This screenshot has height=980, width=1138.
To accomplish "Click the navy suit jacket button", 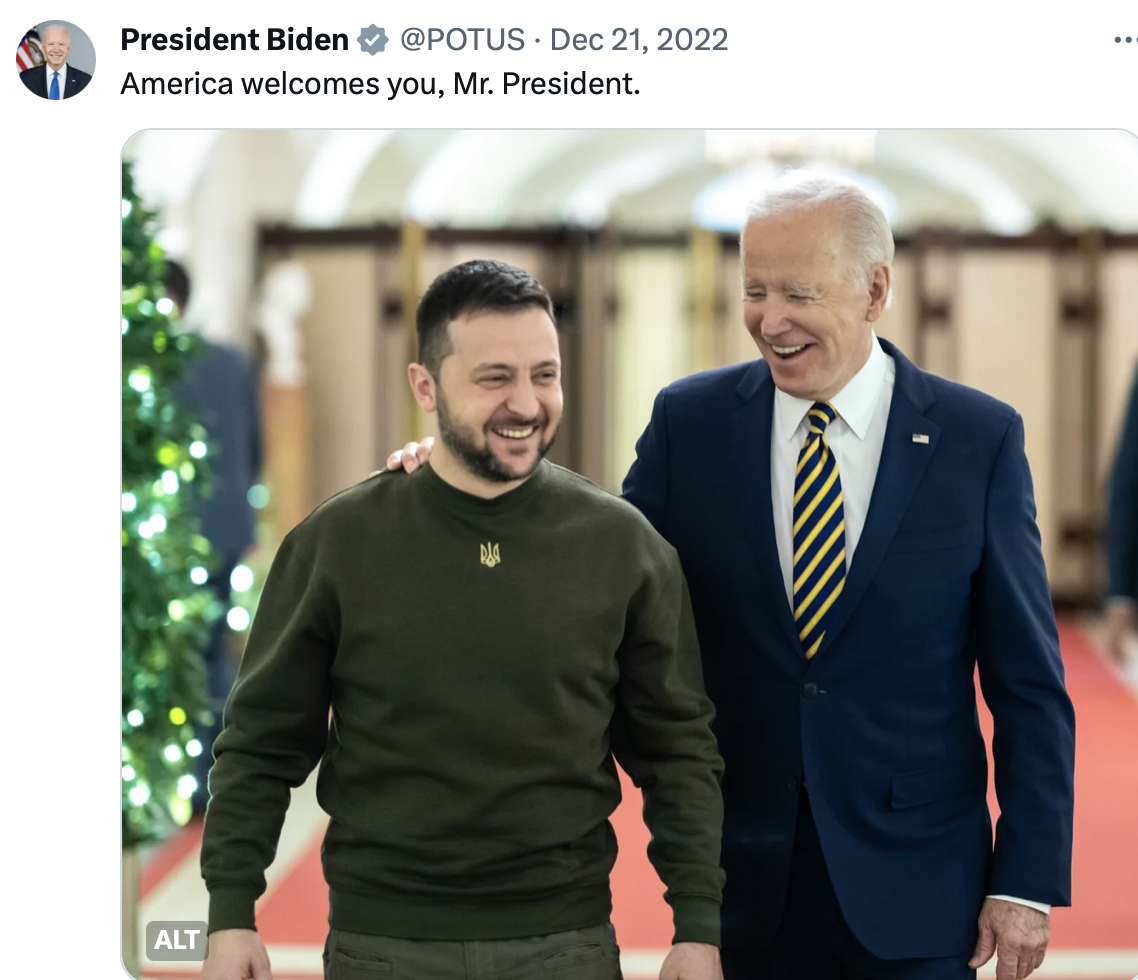I will 810,689.
